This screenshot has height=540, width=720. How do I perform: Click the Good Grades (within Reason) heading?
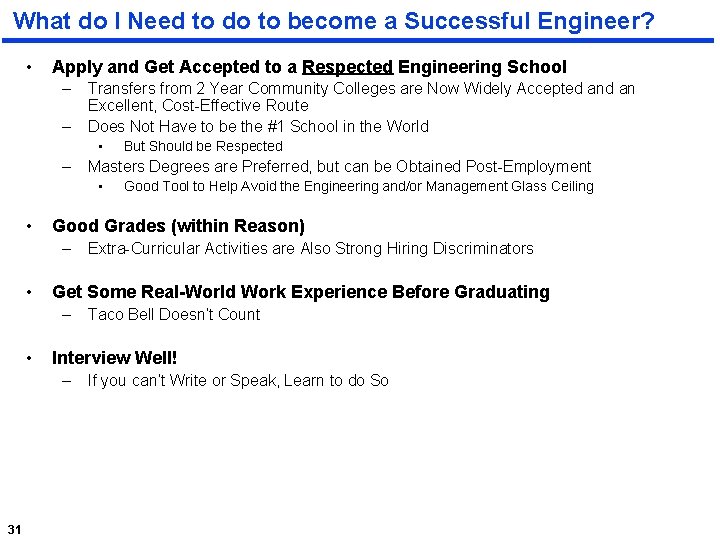pos(179,226)
